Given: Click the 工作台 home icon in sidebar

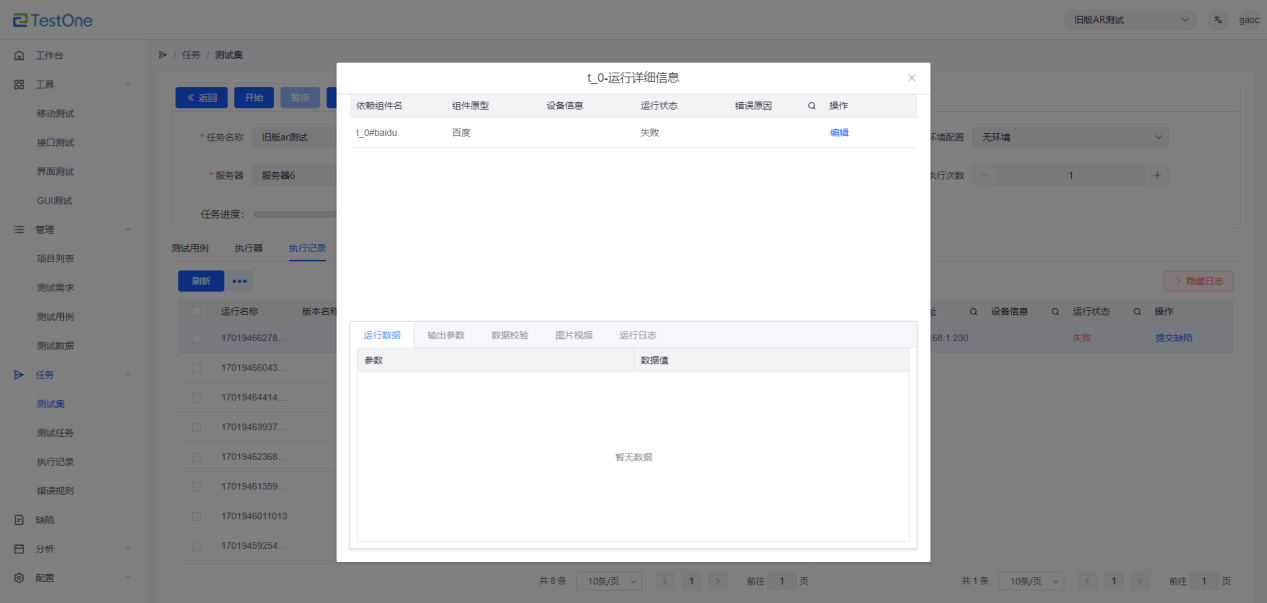Looking at the screenshot, I should tap(19, 56).
